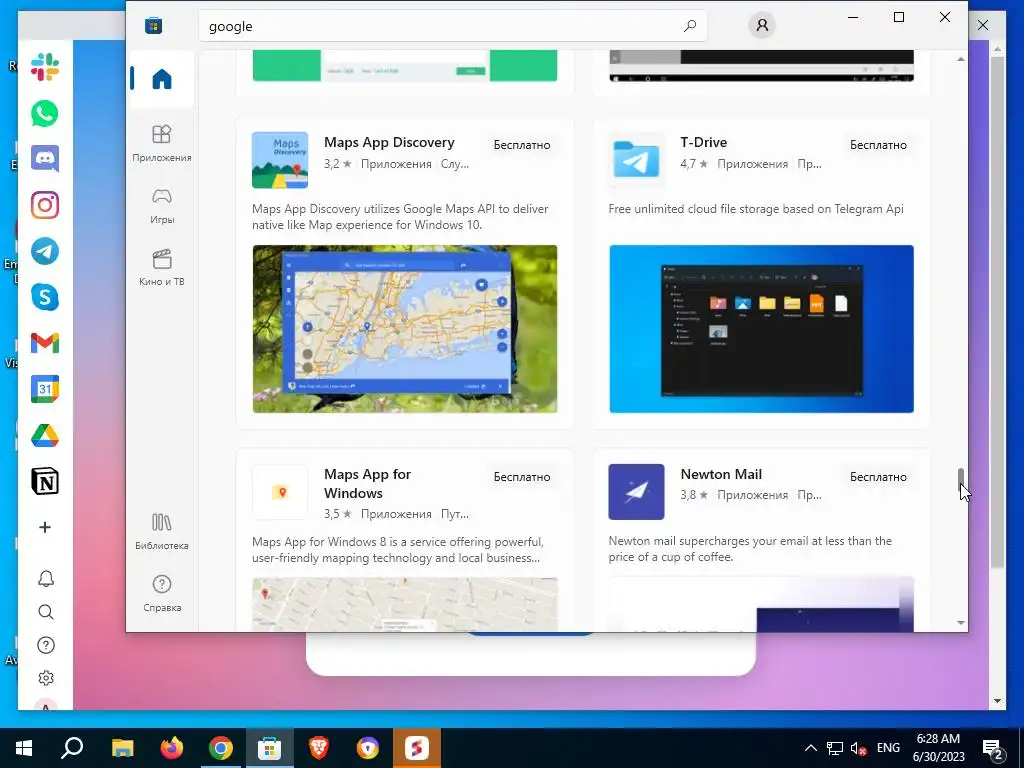The height and width of the screenshot is (768, 1024).
Task: Open Maps App Discovery app icon
Action: (280, 160)
